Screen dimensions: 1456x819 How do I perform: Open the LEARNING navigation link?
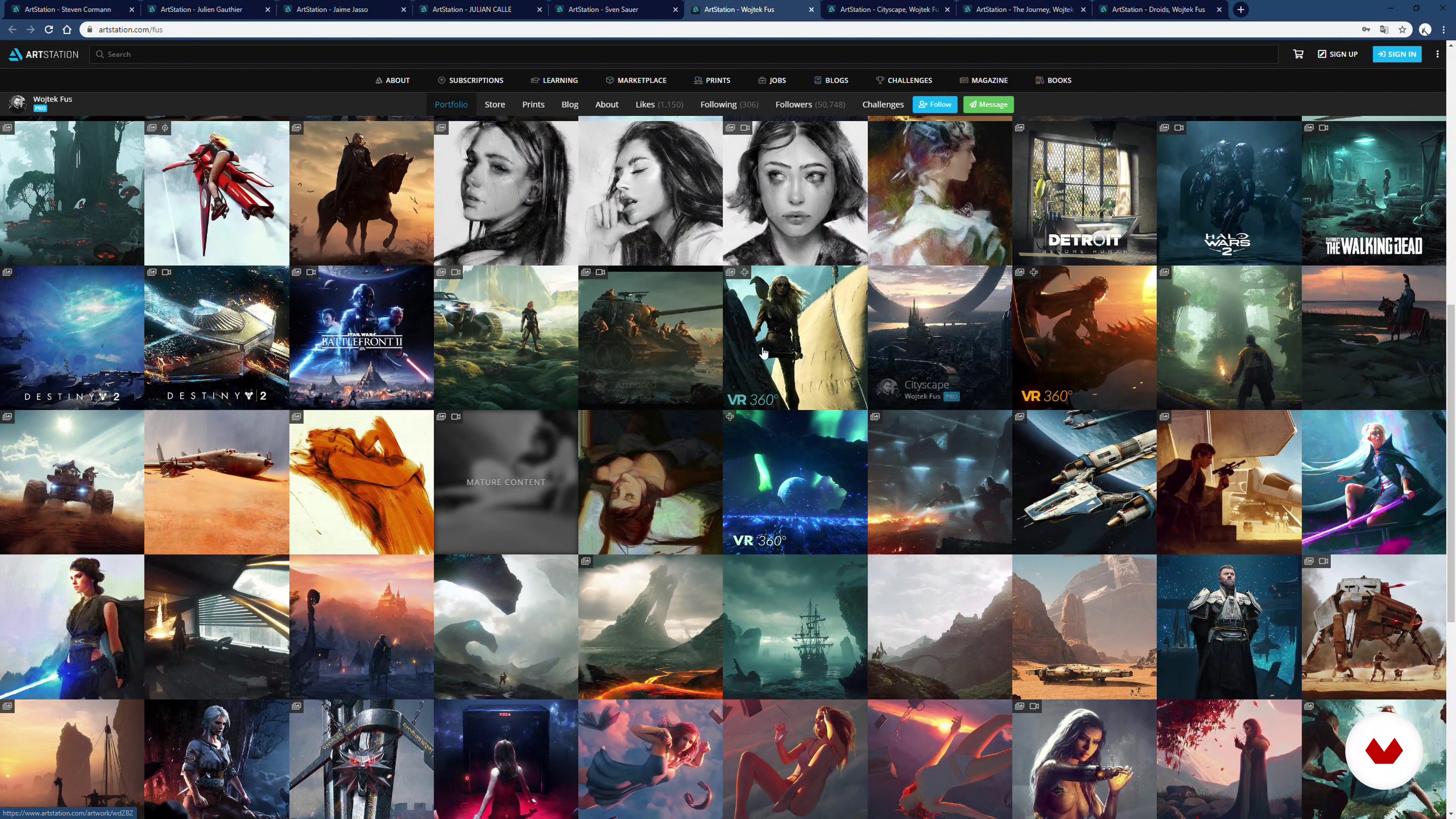(x=554, y=80)
